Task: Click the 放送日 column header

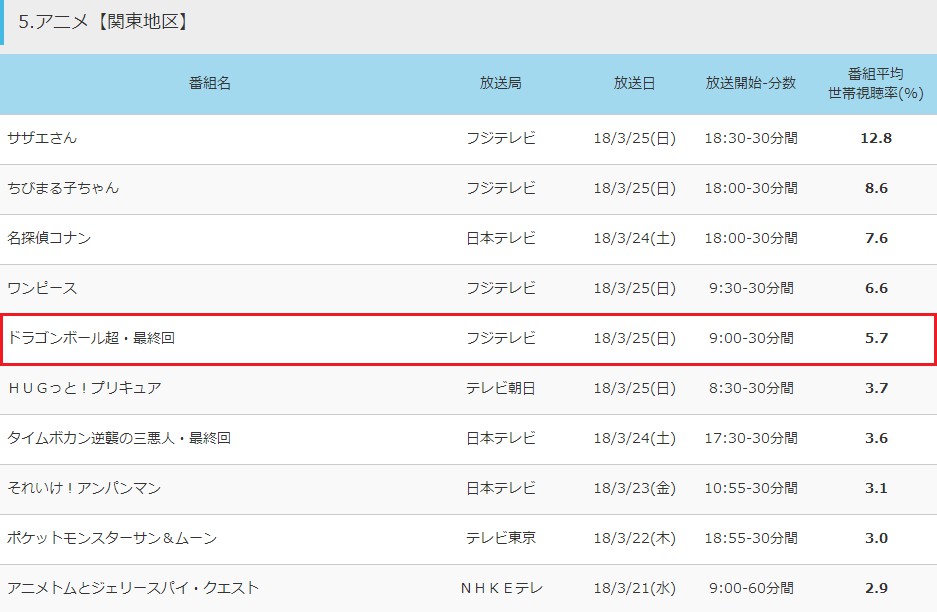Action: tap(634, 83)
